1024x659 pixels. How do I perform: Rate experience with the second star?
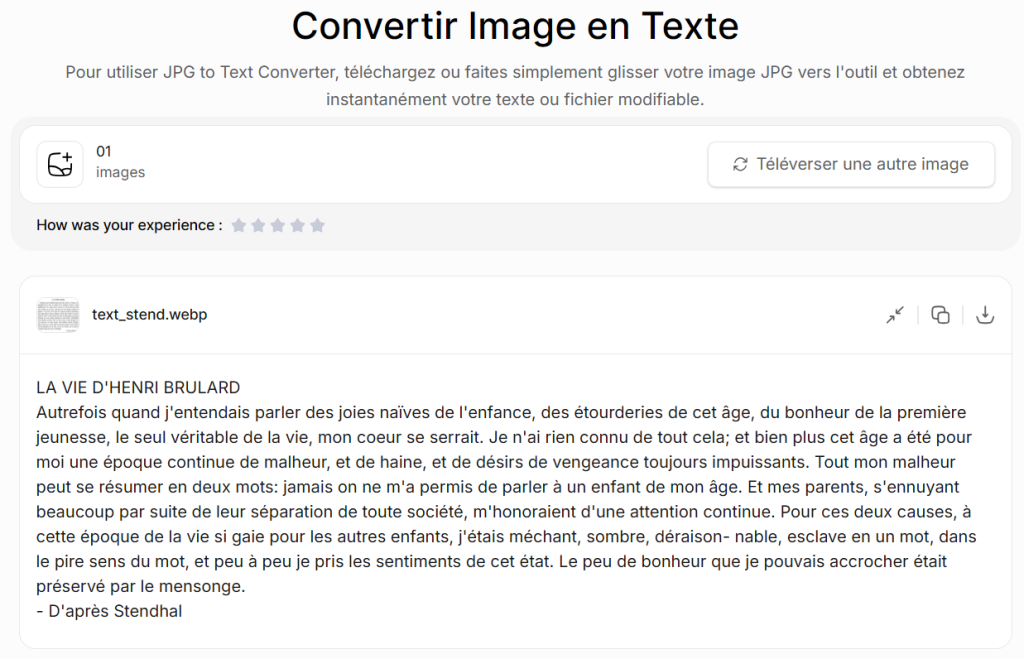click(258, 226)
